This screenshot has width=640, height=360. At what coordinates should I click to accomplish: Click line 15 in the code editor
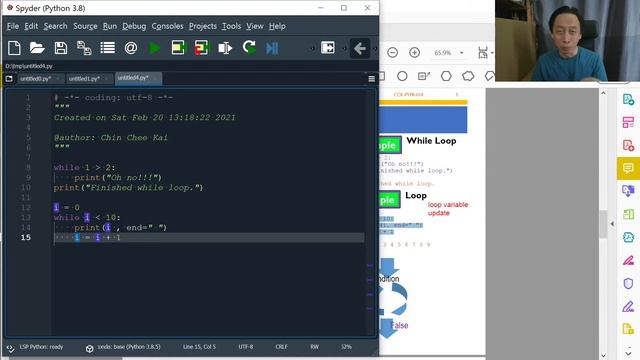(208, 238)
